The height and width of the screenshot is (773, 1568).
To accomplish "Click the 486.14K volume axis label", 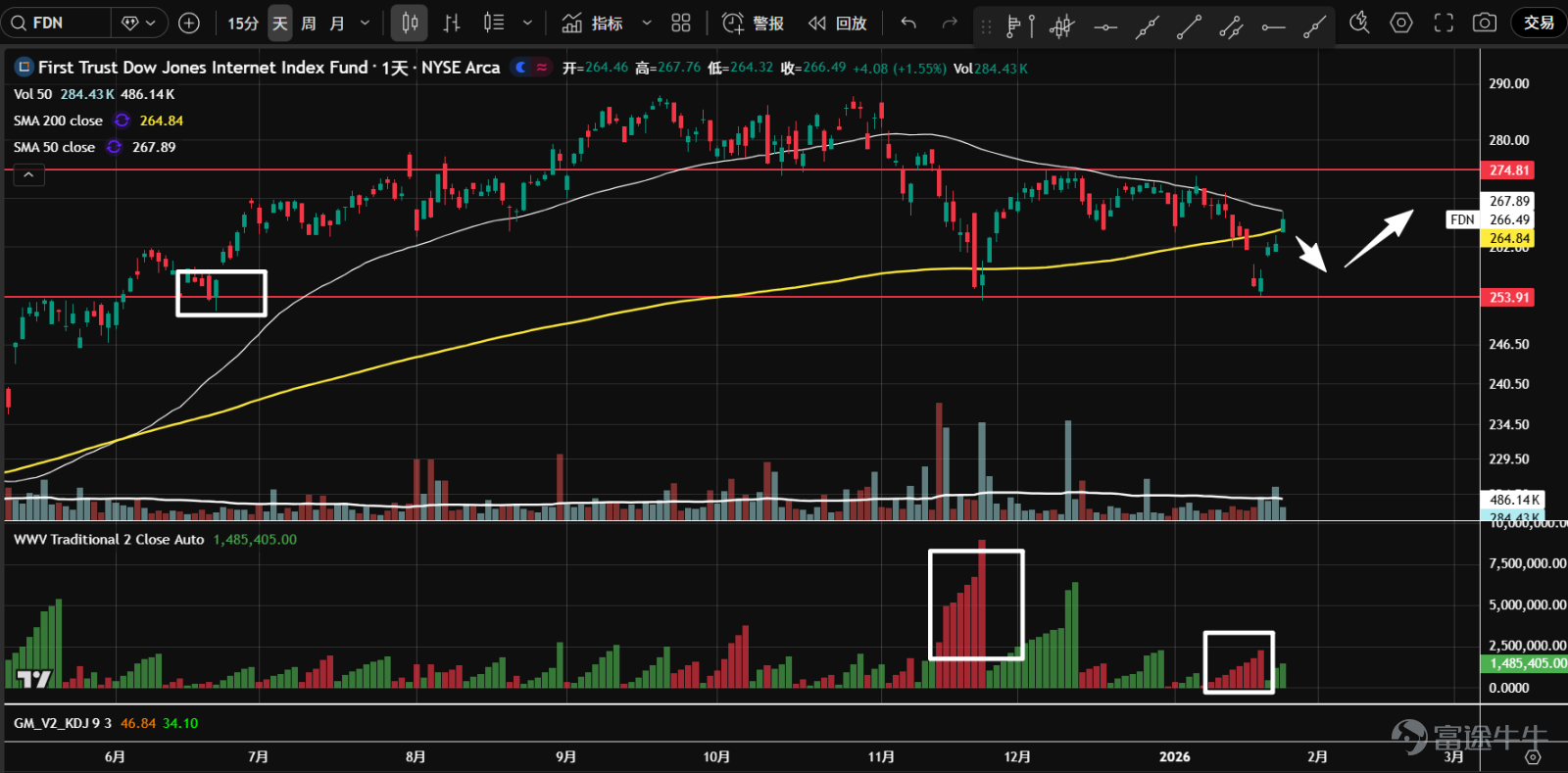I will pos(1514,500).
